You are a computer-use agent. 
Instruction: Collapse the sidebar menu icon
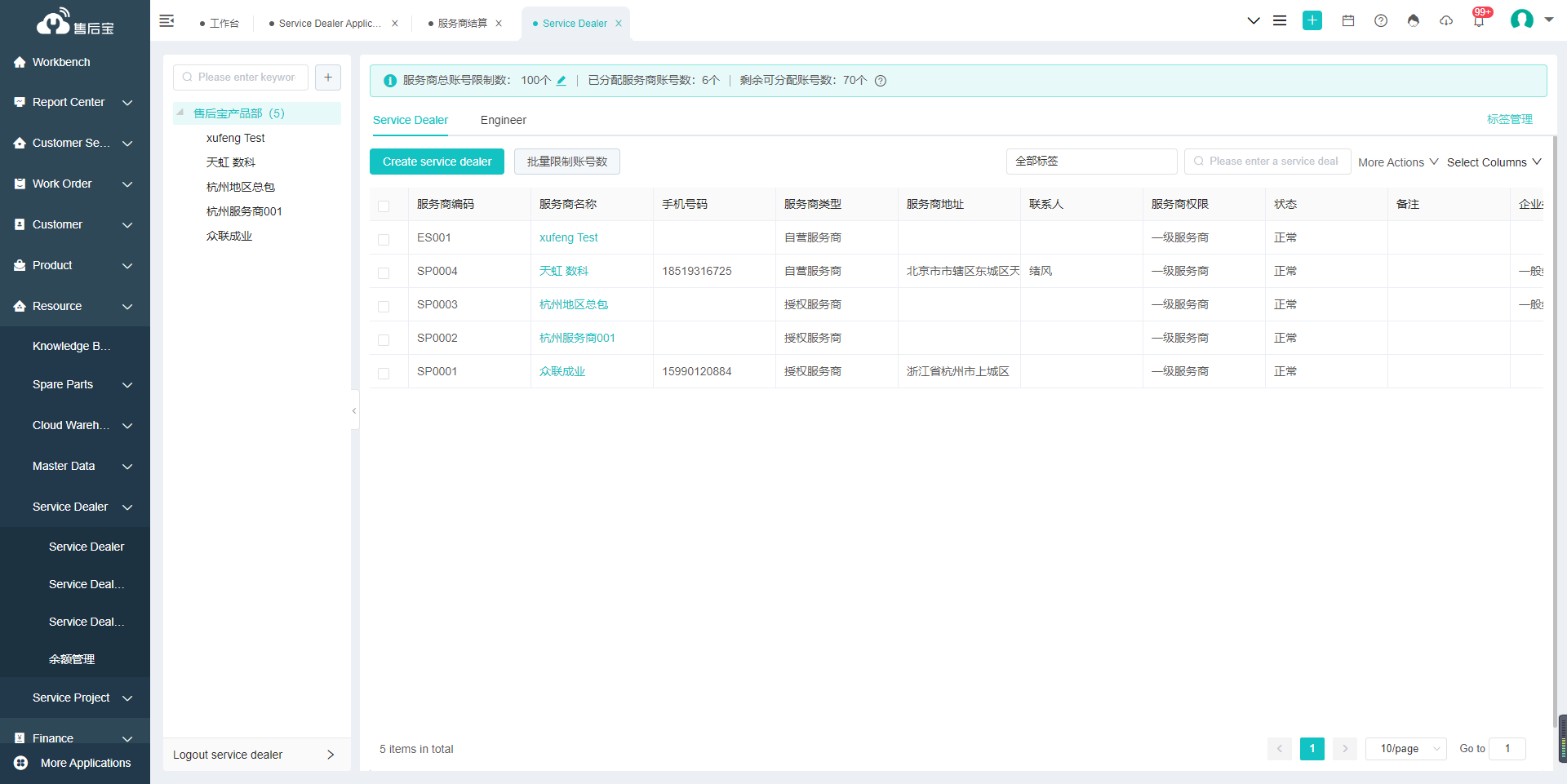(x=166, y=21)
